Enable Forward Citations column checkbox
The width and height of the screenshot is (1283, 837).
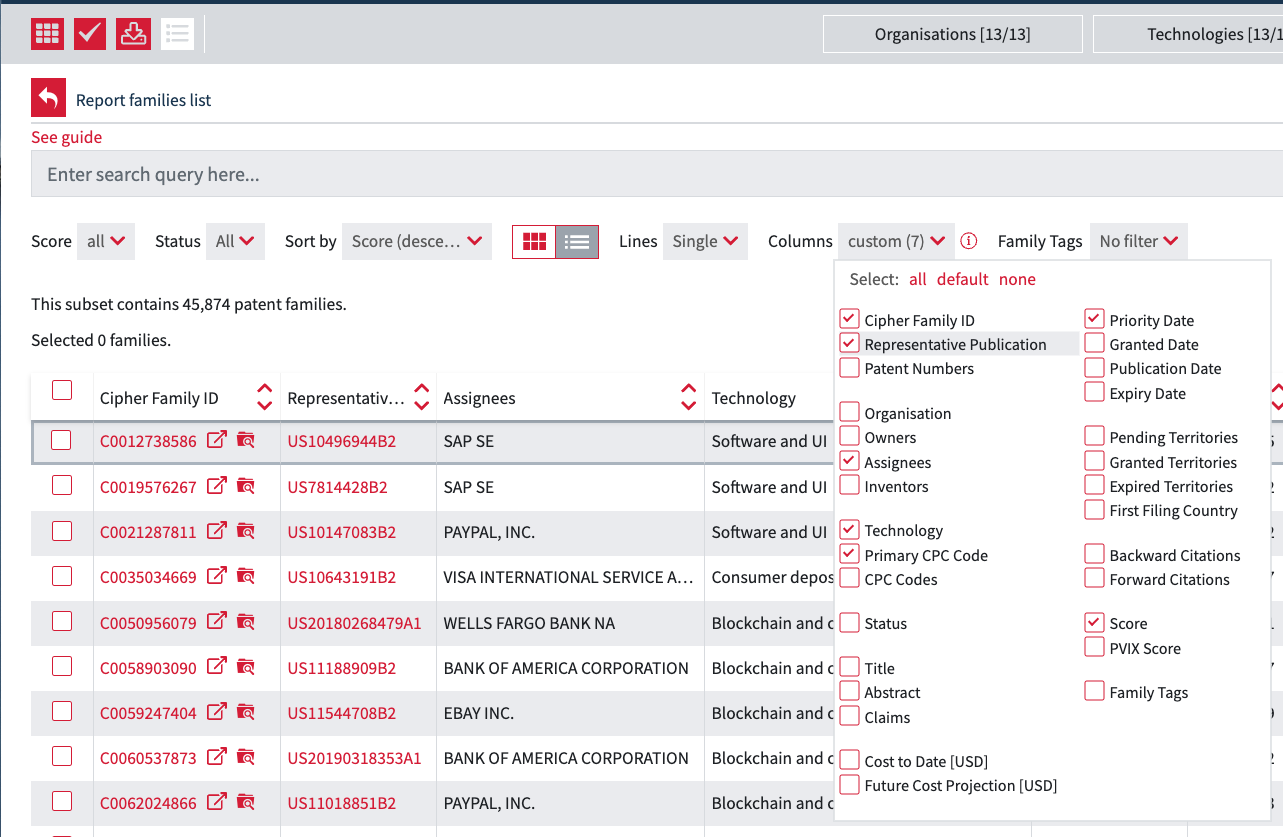[x=1094, y=578]
